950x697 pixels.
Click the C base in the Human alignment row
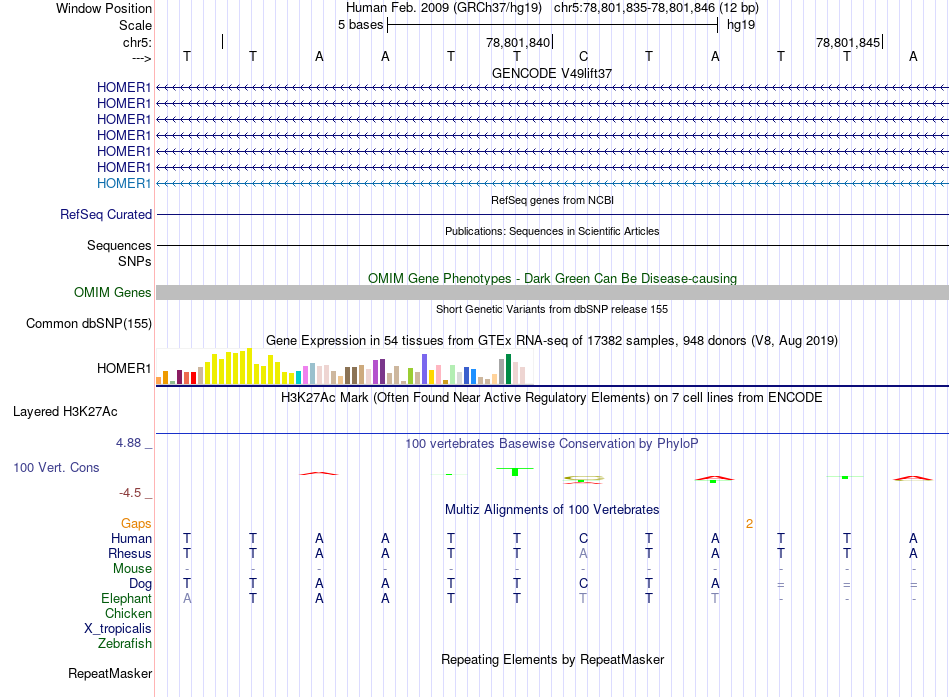pyautogui.click(x=583, y=538)
